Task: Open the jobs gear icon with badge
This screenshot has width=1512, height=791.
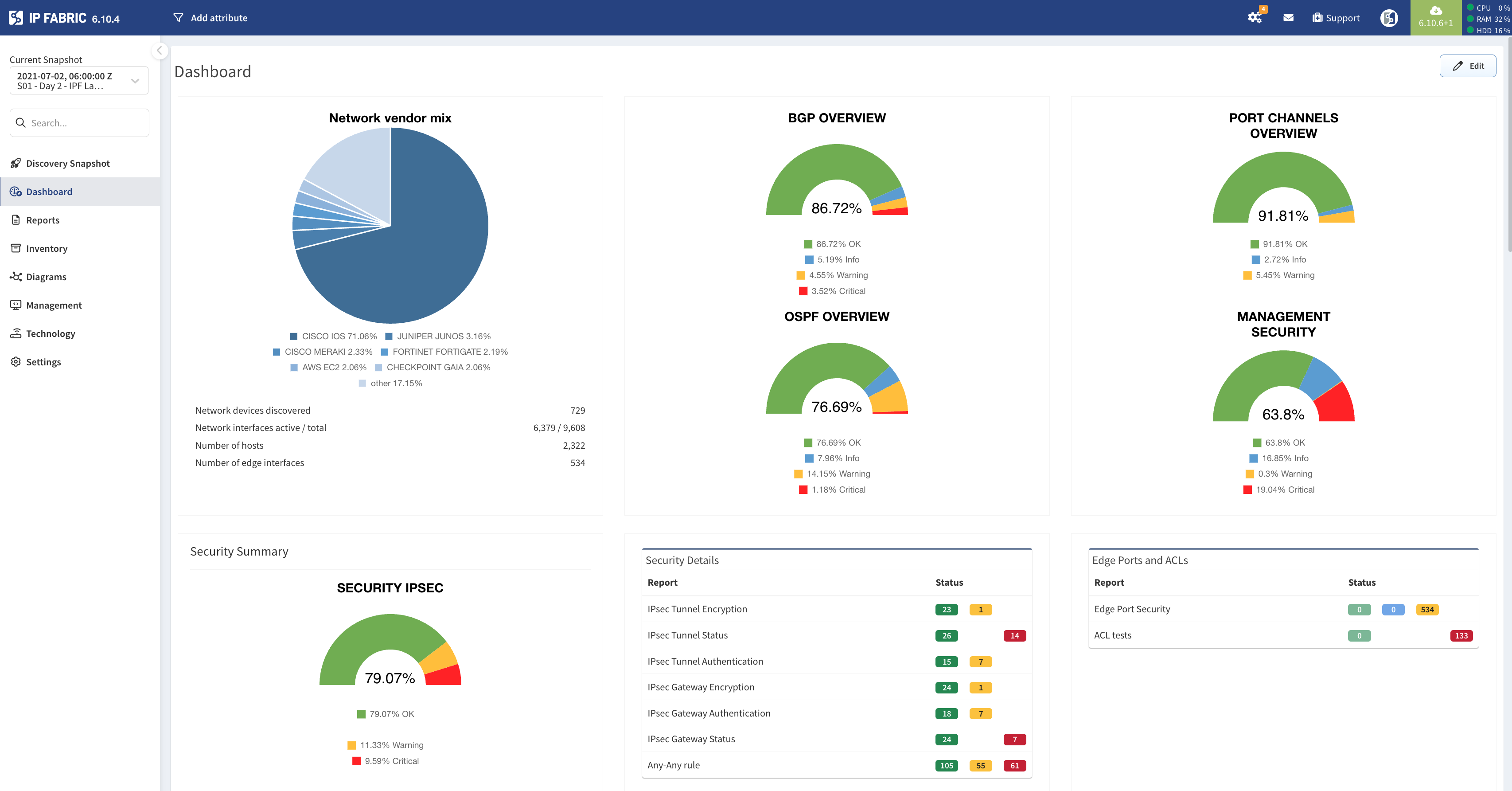Action: pyautogui.click(x=1255, y=18)
